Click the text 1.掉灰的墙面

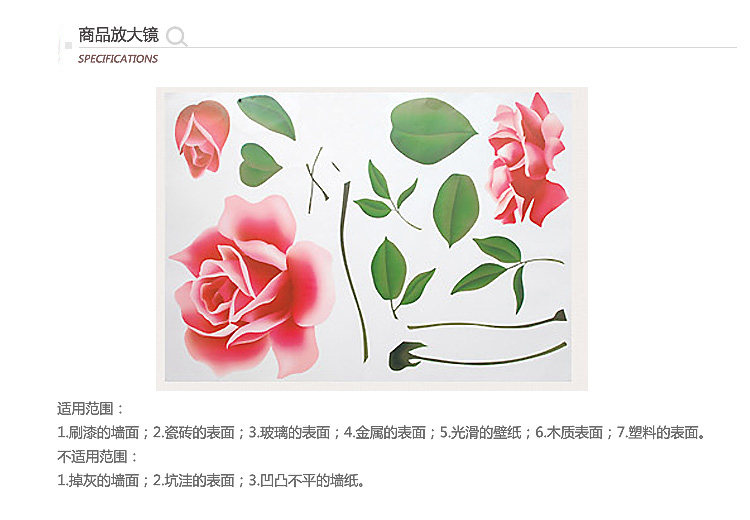[98, 480]
